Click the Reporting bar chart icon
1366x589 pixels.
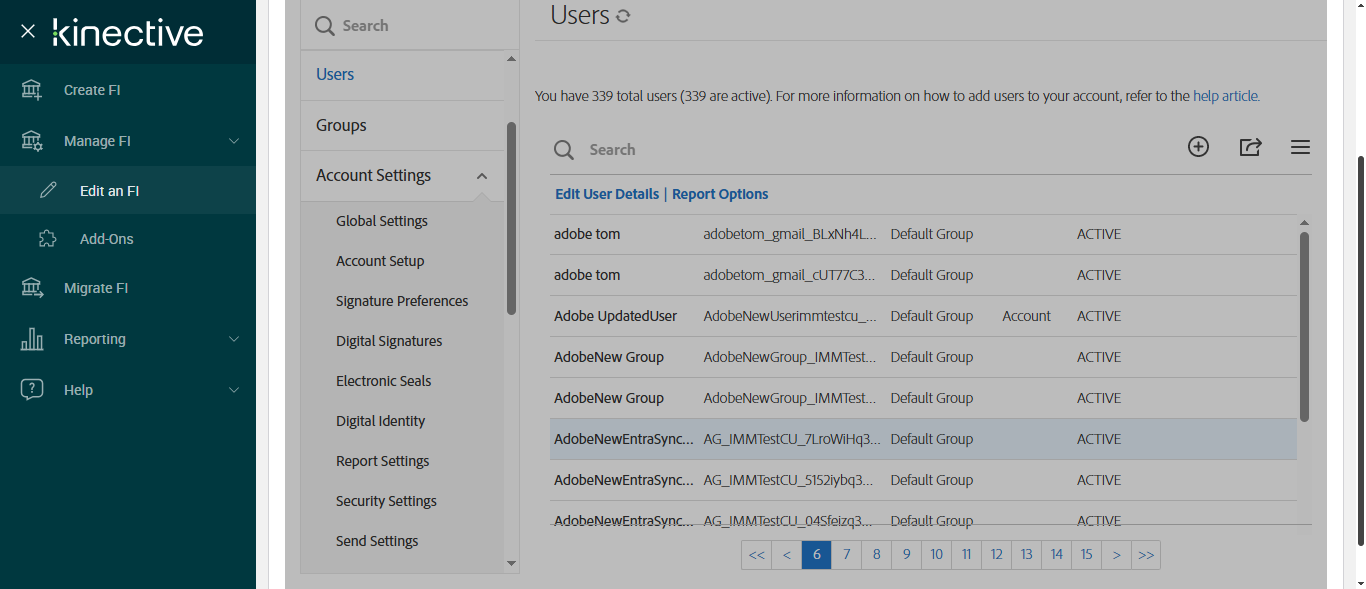coord(32,339)
